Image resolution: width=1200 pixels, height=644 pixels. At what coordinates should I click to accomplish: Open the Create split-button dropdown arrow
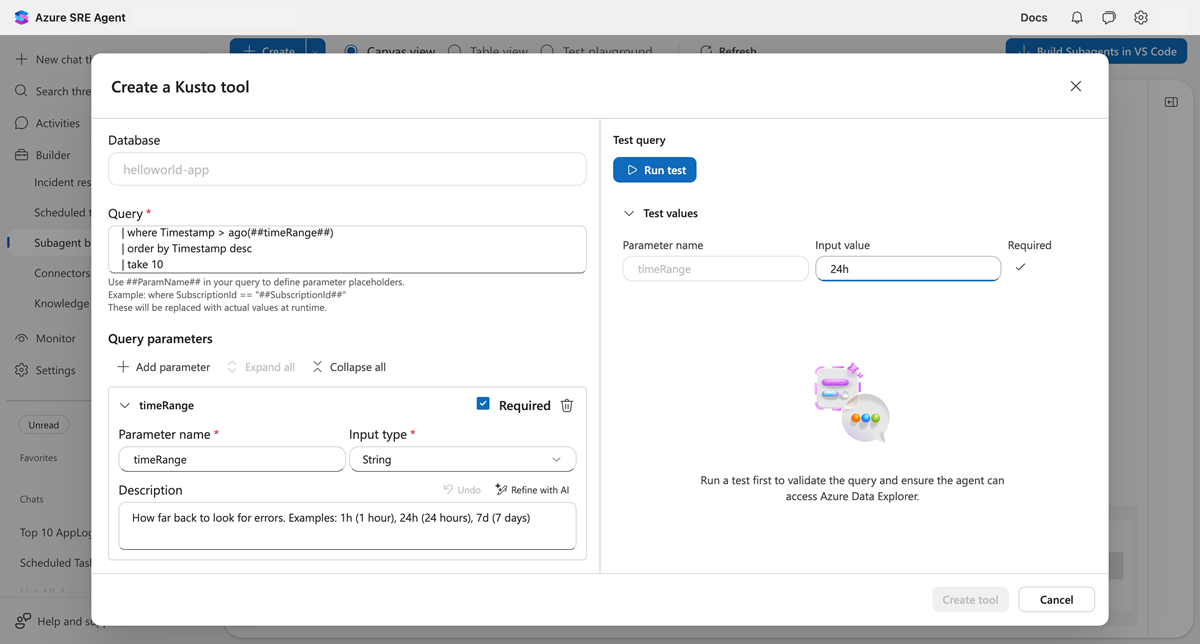click(x=315, y=51)
